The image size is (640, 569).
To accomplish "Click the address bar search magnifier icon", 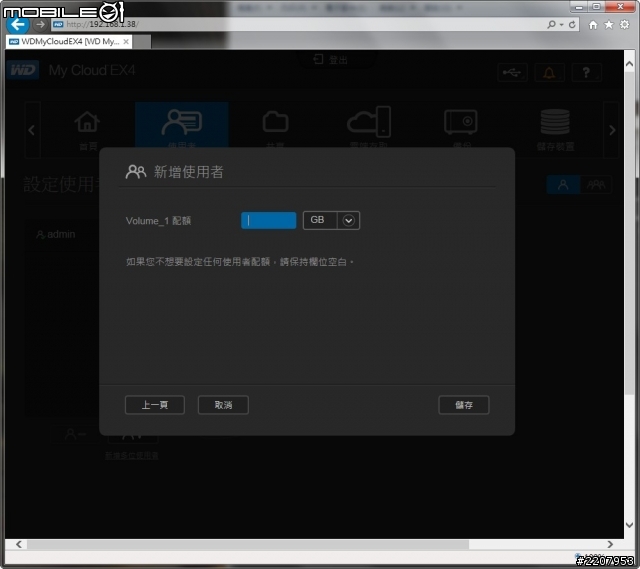I will pos(551,24).
